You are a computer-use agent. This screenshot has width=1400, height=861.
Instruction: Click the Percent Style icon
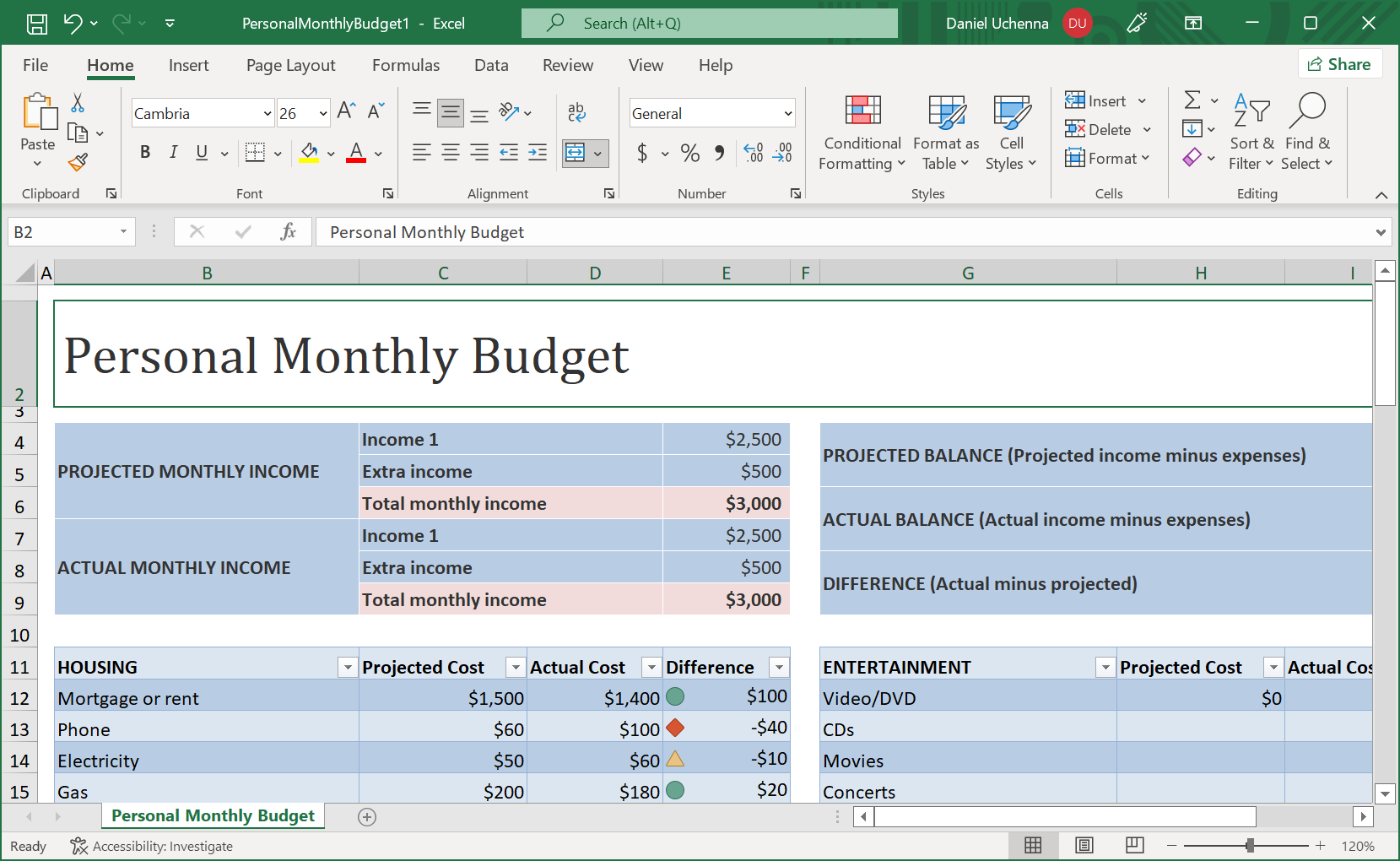click(689, 153)
